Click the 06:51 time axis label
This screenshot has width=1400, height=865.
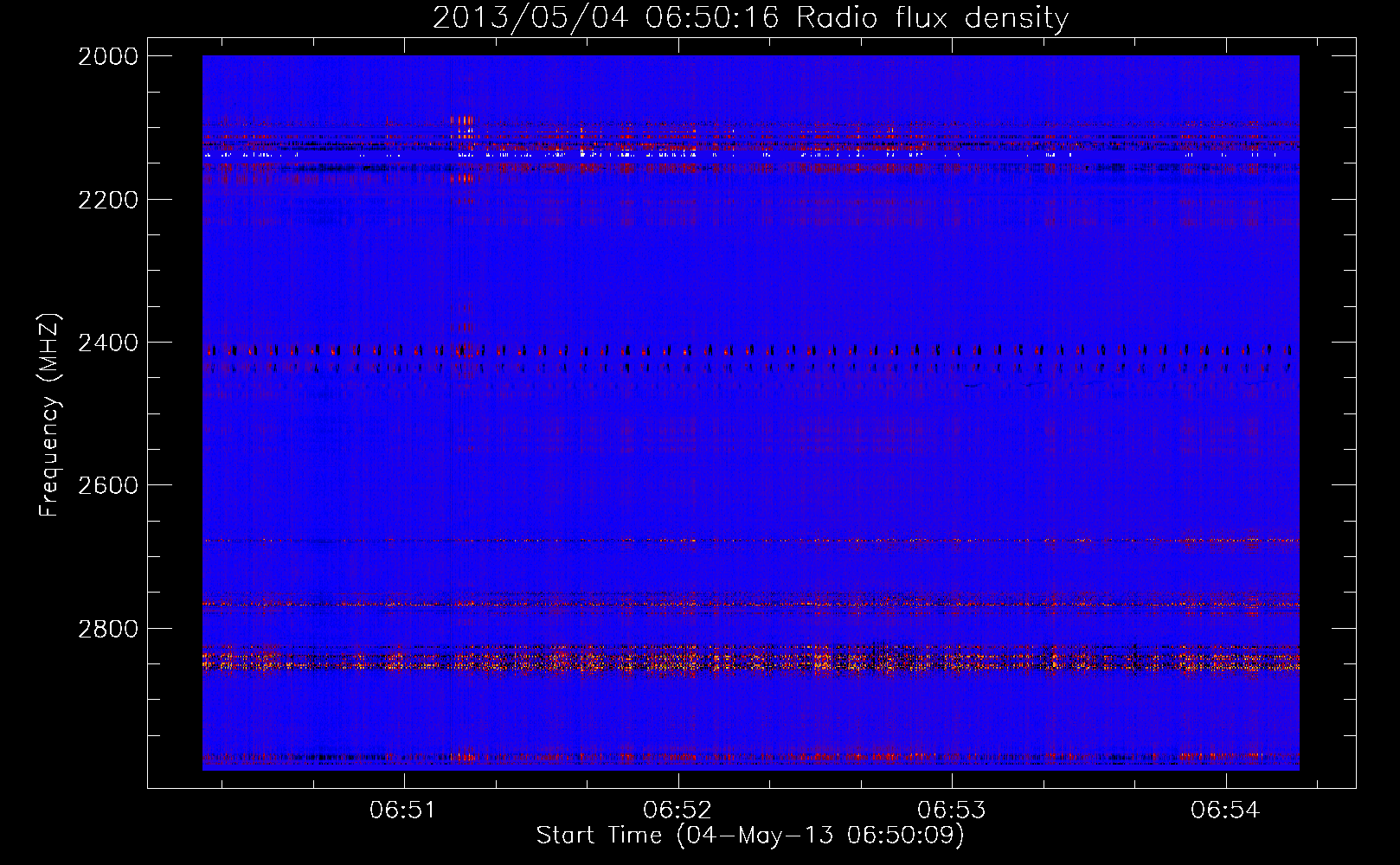click(x=401, y=811)
